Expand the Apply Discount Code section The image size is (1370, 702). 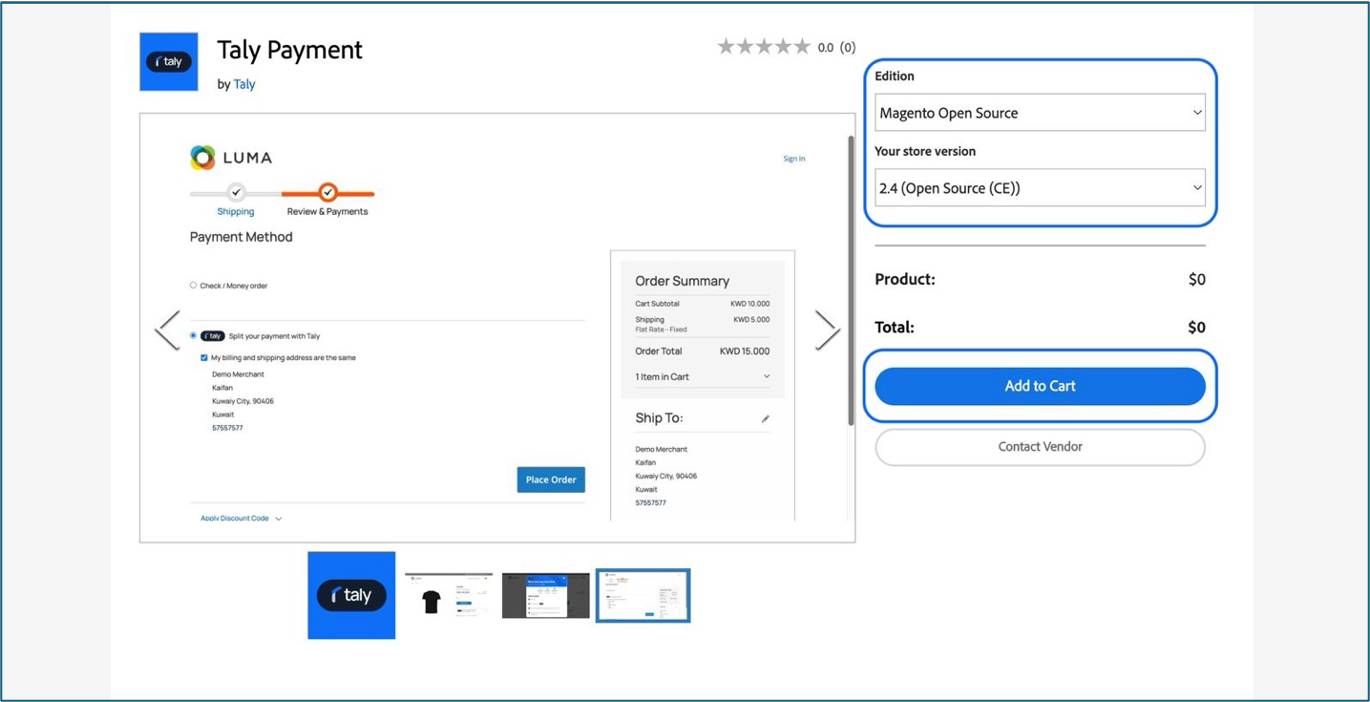241,518
